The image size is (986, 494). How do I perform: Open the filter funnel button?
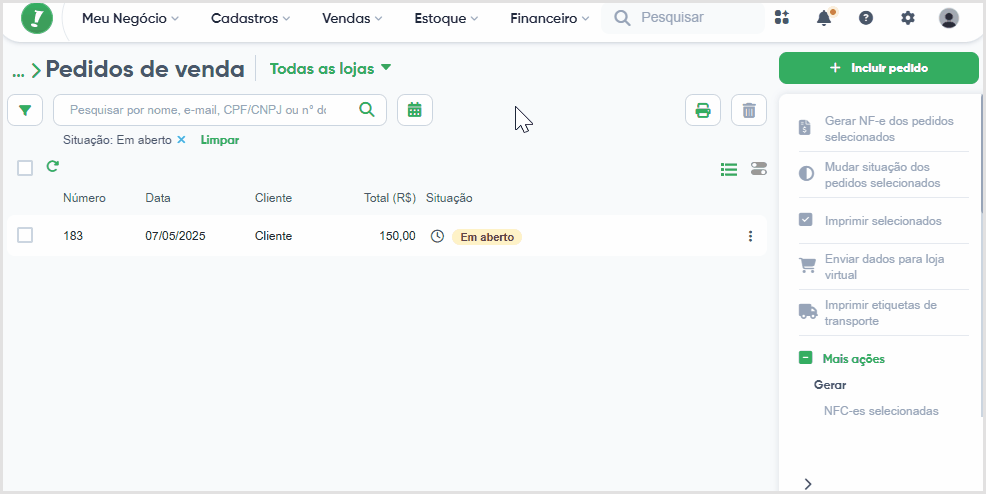point(25,111)
